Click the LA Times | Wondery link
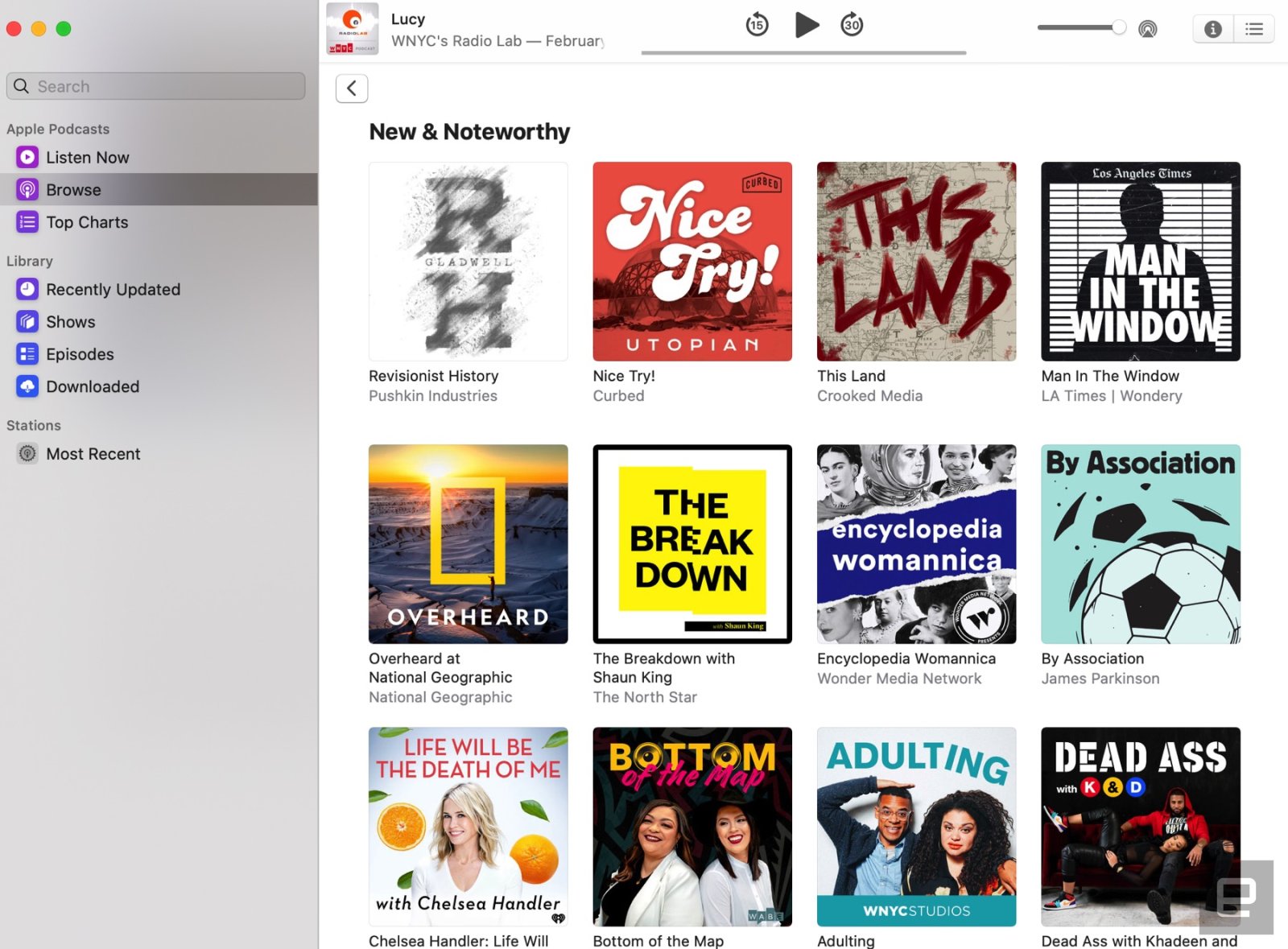1288x949 pixels. [x=1112, y=396]
